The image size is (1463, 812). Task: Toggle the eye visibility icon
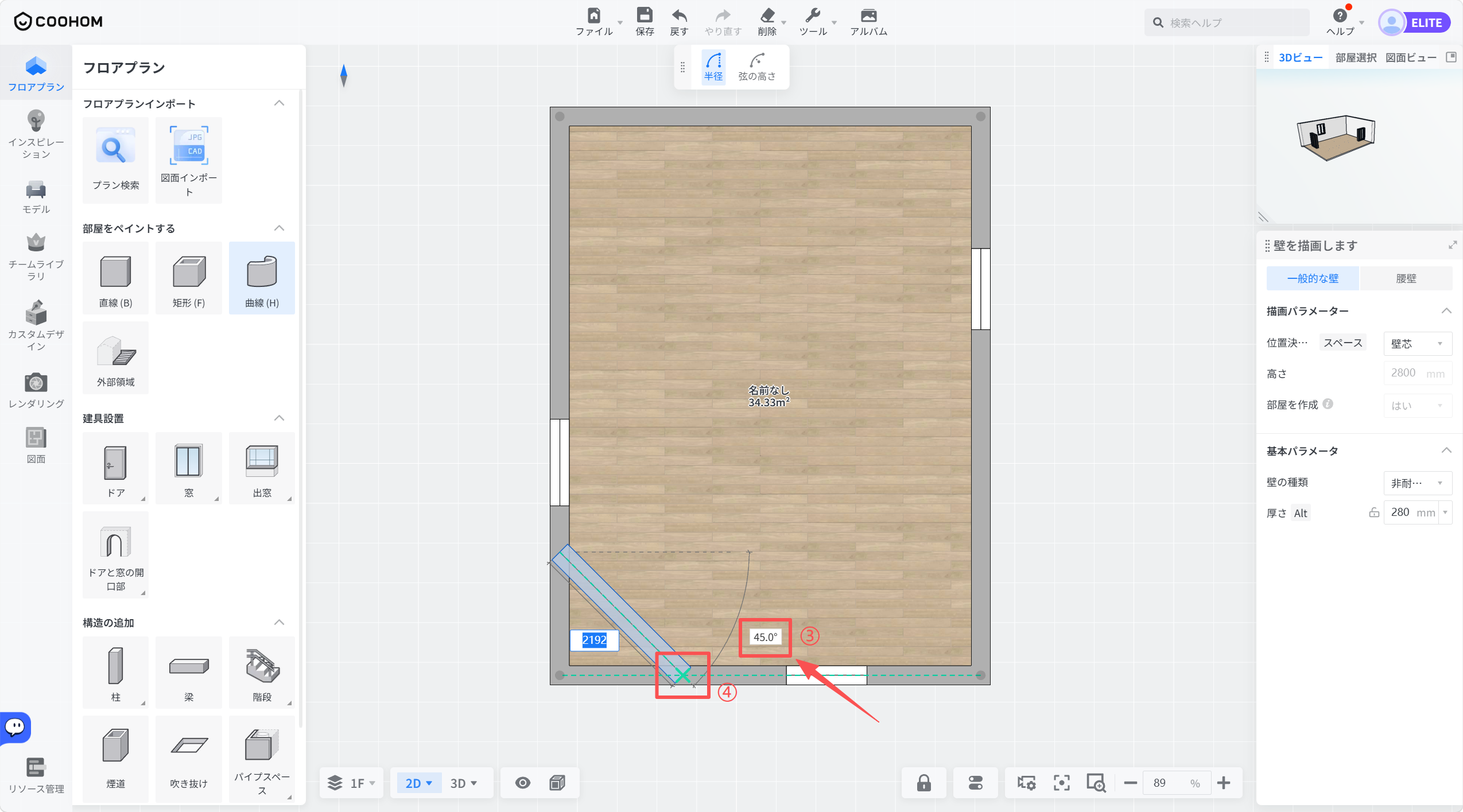point(522,783)
